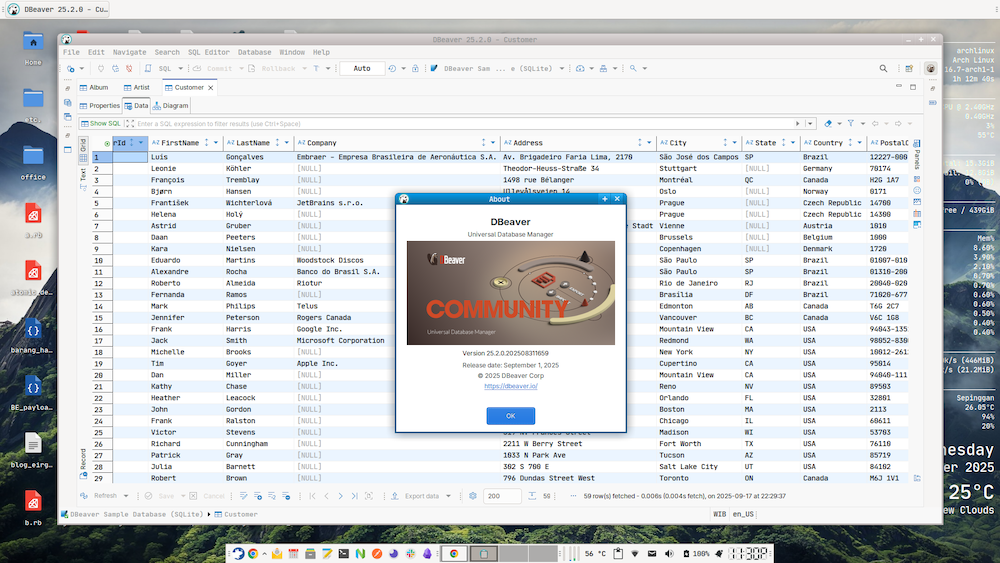Click the OK button in About dialog

(510, 415)
